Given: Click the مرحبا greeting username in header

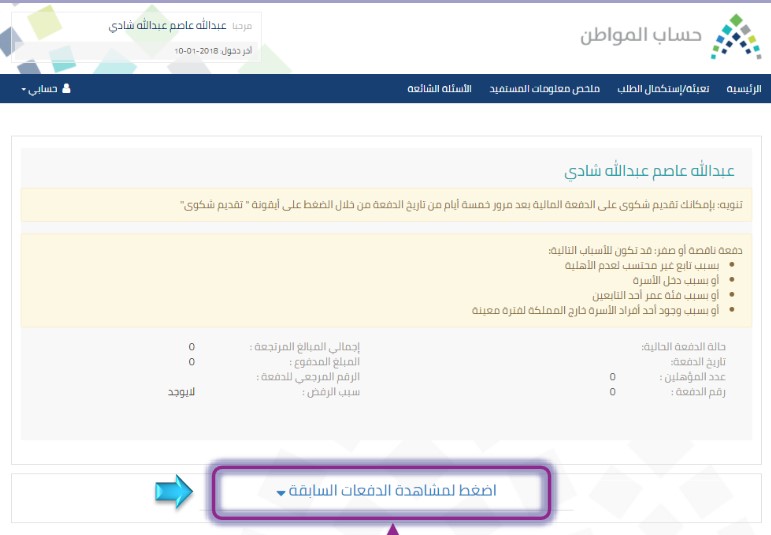Looking at the screenshot, I should [167, 26].
